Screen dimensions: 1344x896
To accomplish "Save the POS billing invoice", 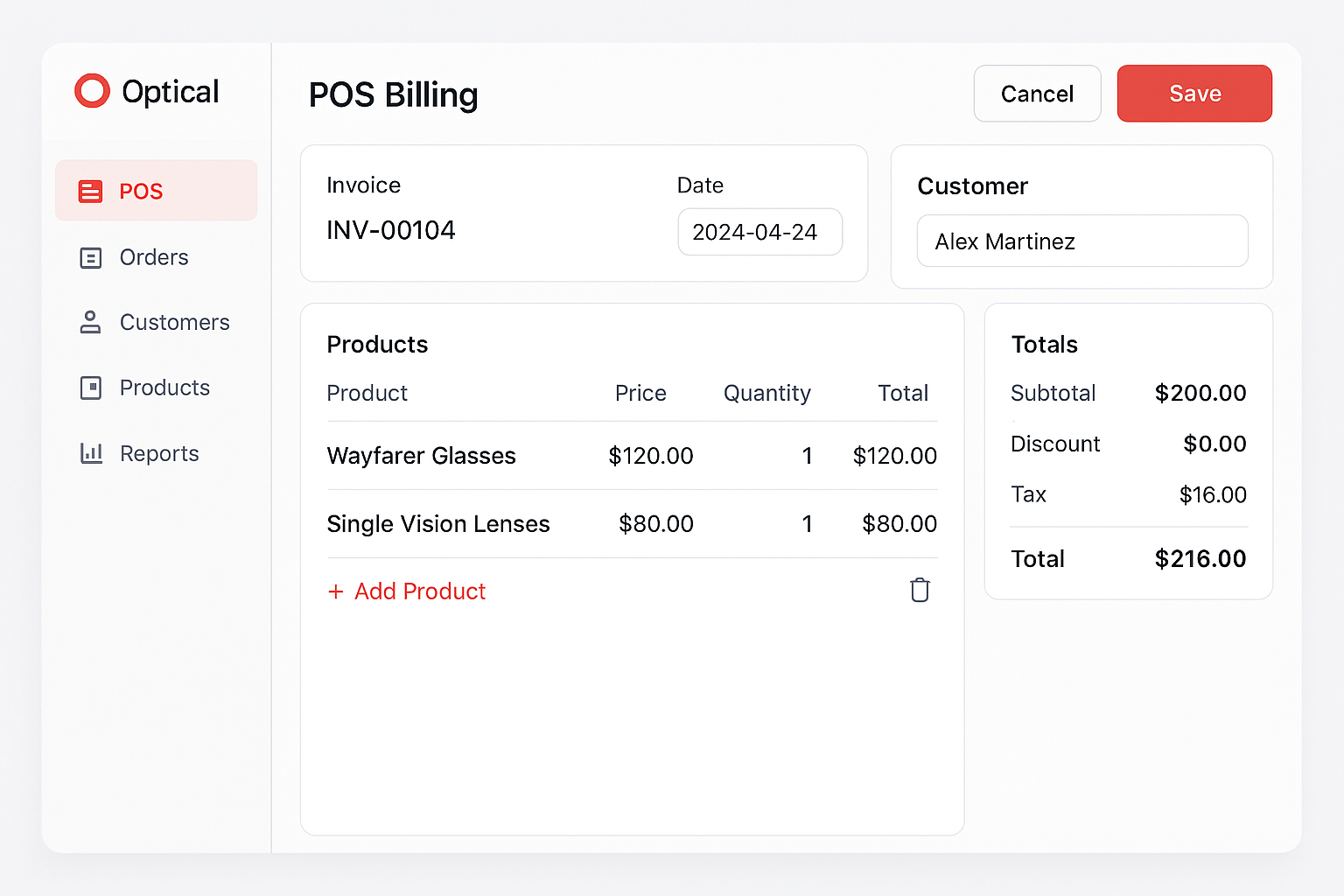I will pos(1194,94).
